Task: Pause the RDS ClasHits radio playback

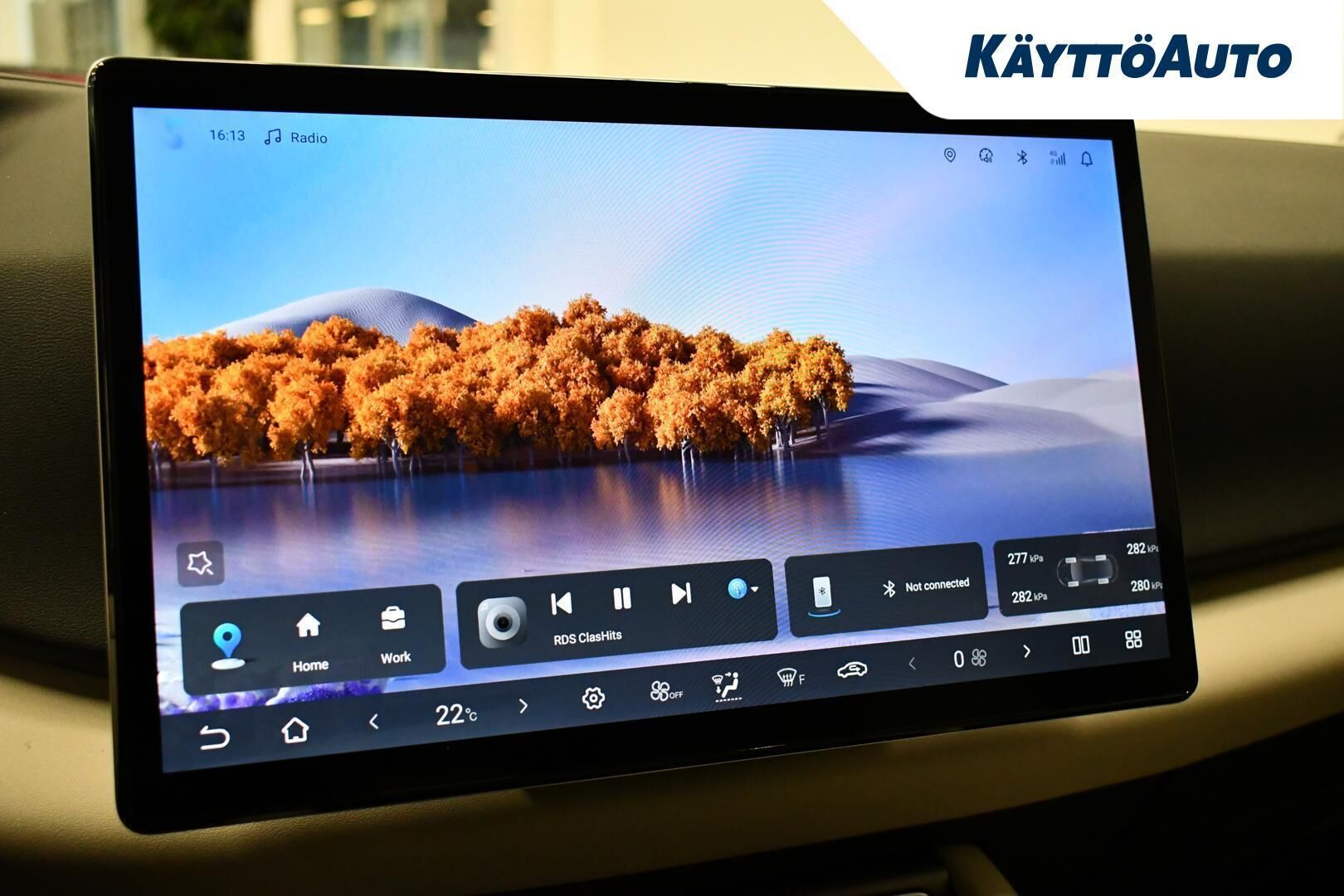Action: pos(621,598)
